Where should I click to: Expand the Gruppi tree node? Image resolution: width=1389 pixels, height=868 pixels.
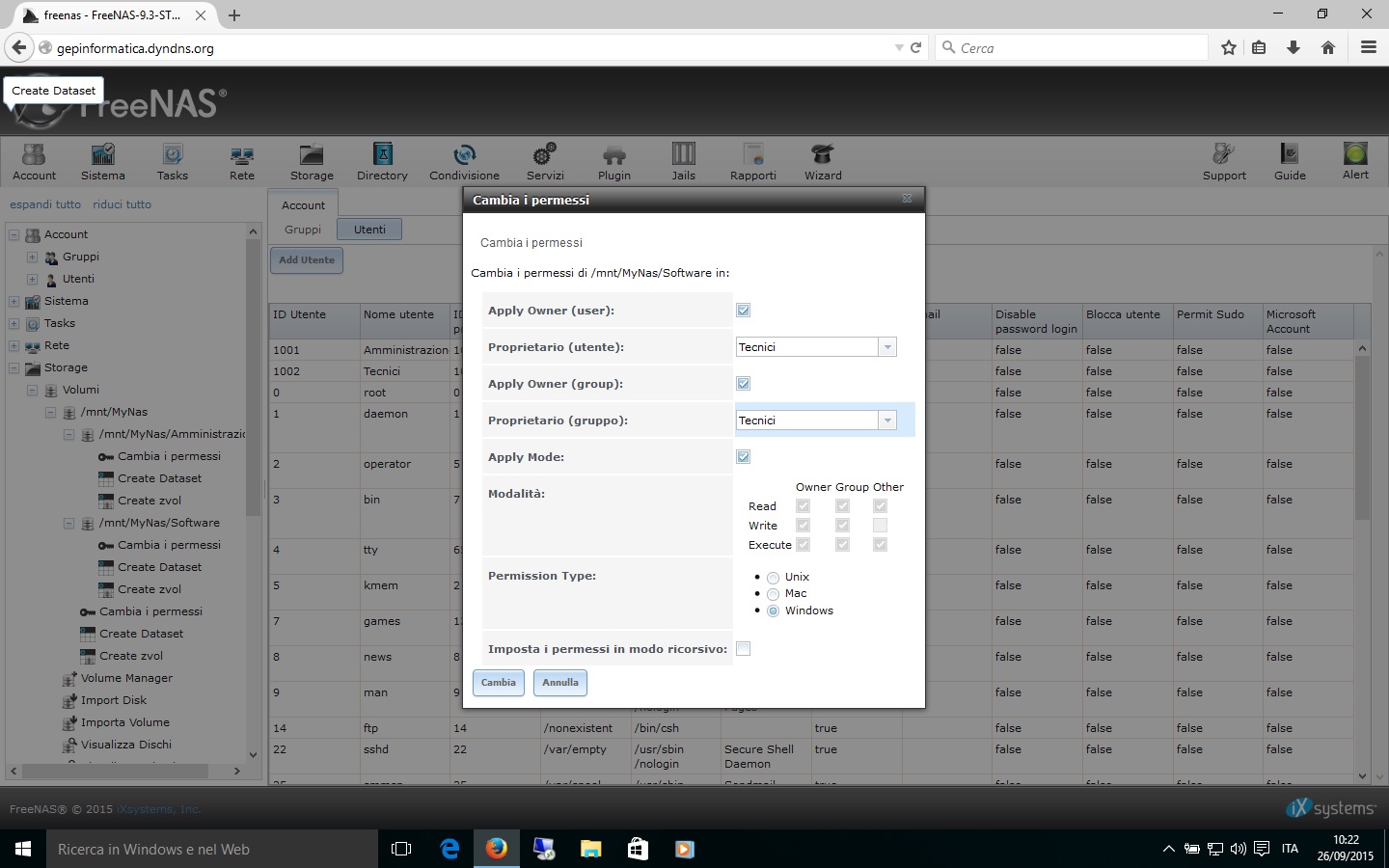[x=32, y=257]
